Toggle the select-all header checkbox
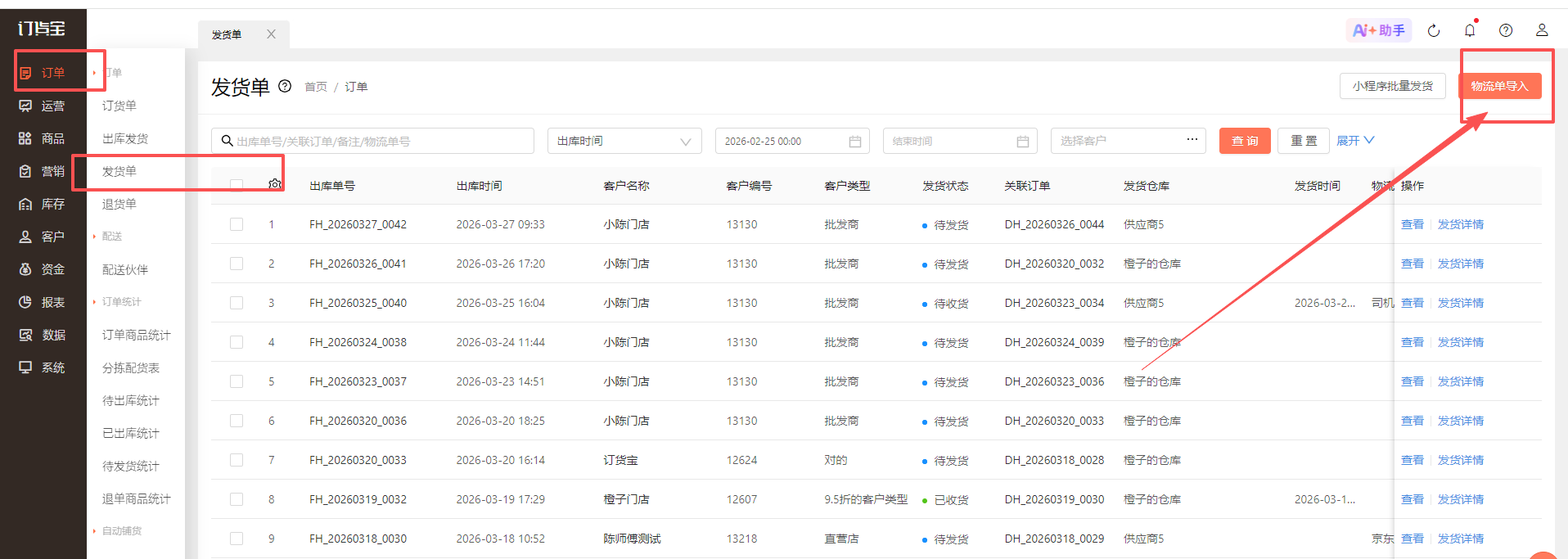 (x=237, y=186)
